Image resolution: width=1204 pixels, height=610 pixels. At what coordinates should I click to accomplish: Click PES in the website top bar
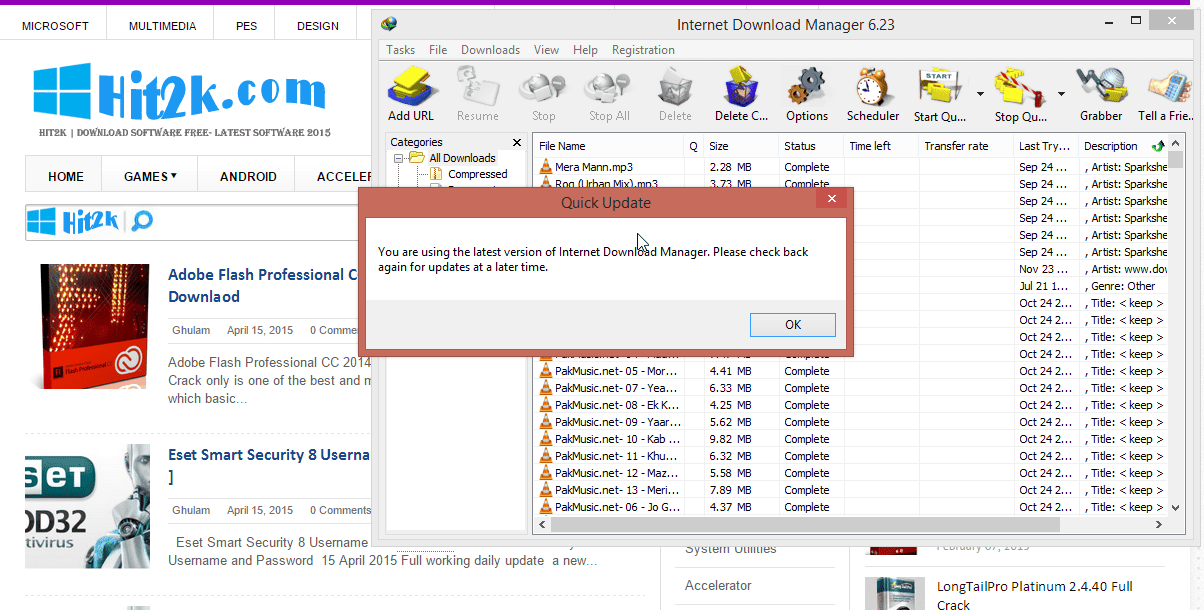[246, 26]
